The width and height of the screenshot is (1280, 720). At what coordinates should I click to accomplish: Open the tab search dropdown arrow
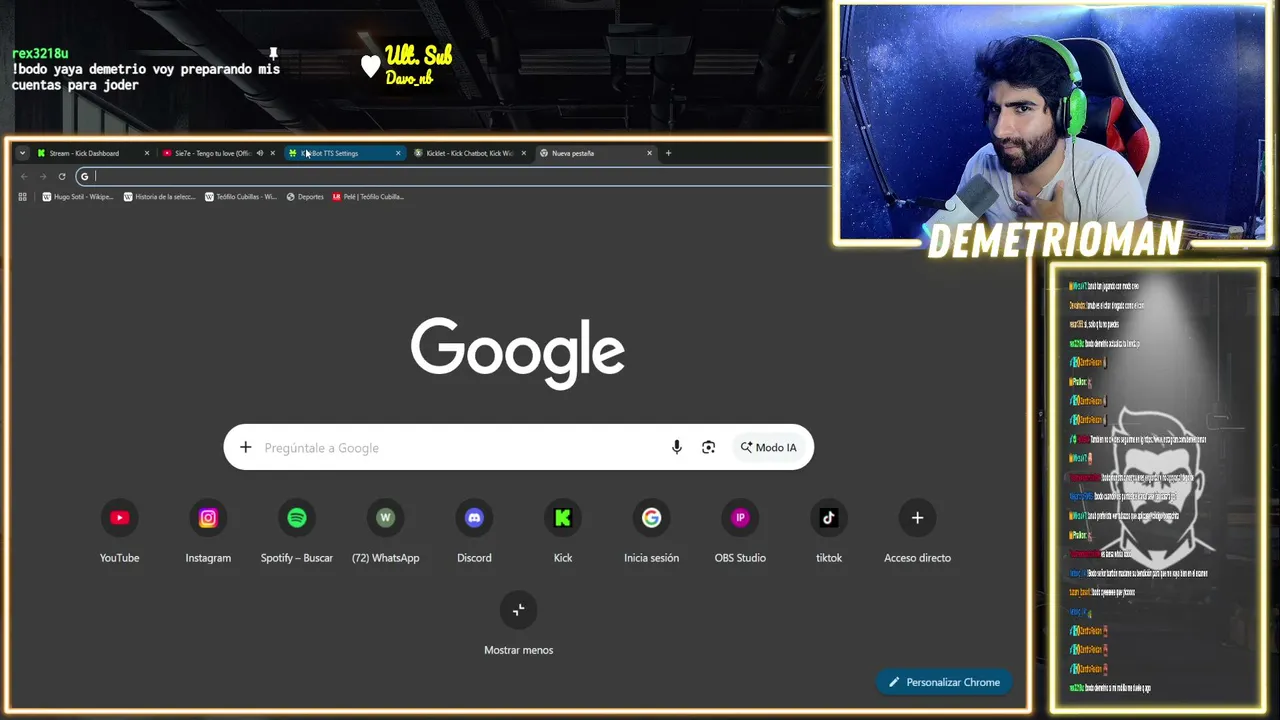point(23,153)
